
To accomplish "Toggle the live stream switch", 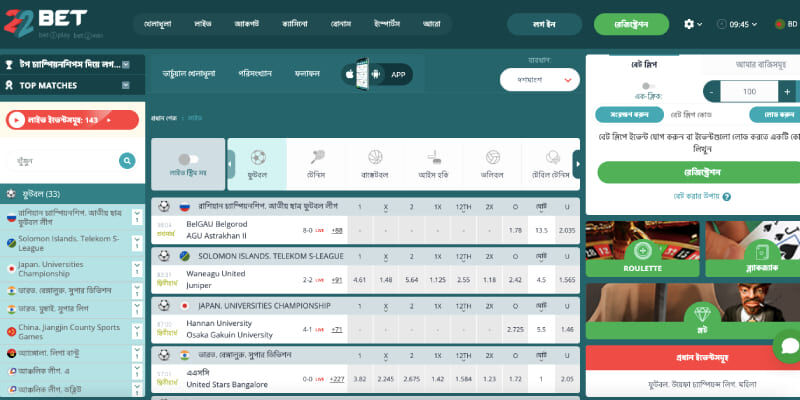I will 188,159.
